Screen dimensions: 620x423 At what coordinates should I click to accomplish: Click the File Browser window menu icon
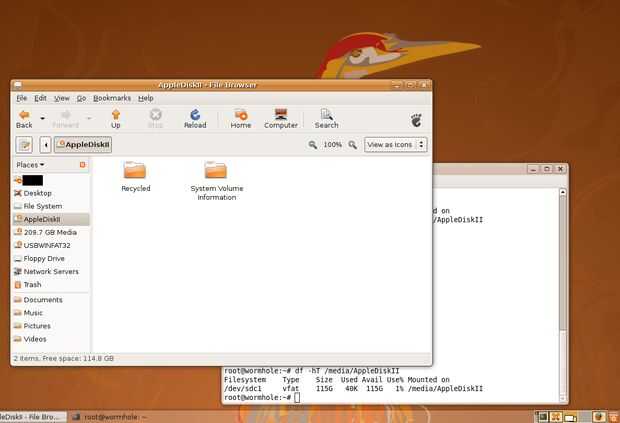click(x=17, y=85)
